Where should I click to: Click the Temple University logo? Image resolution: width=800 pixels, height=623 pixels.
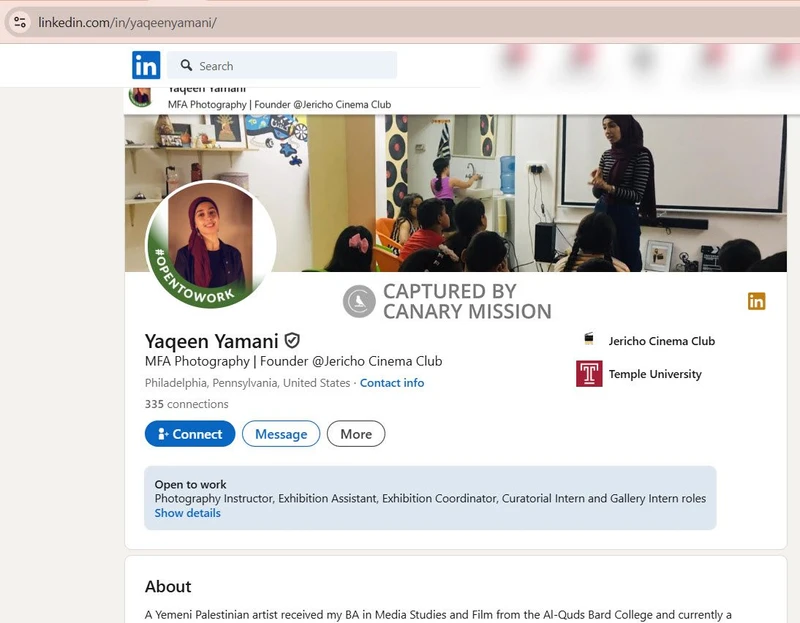pos(590,375)
